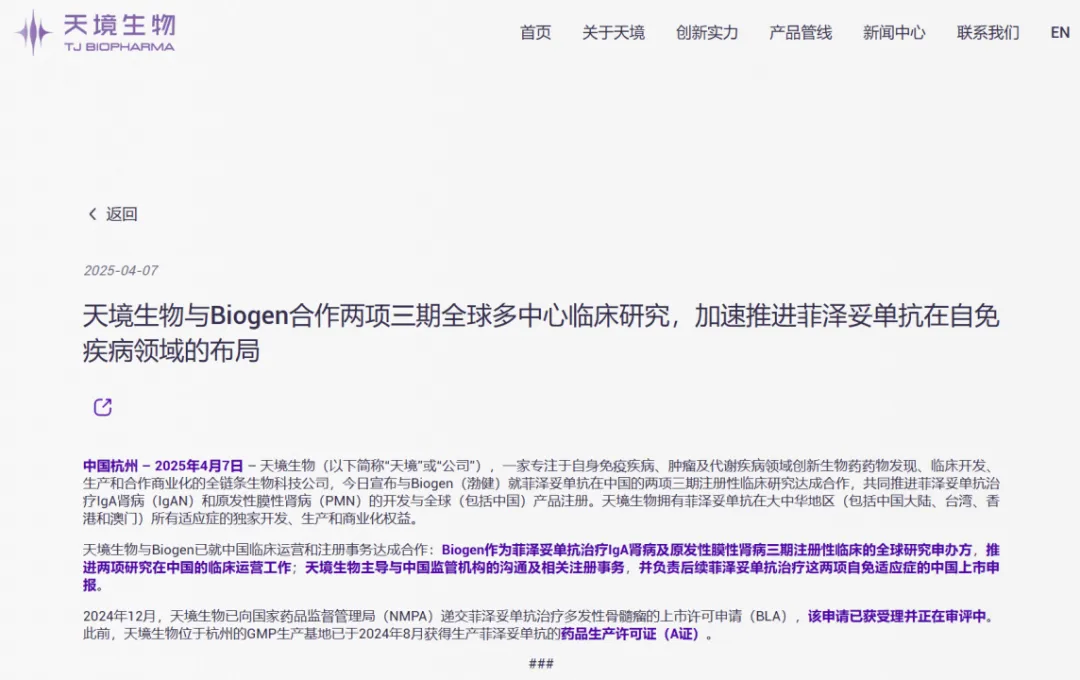Click the ### end-of-article marker
Image resolution: width=1080 pixels, height=680 pixels.
540,663
